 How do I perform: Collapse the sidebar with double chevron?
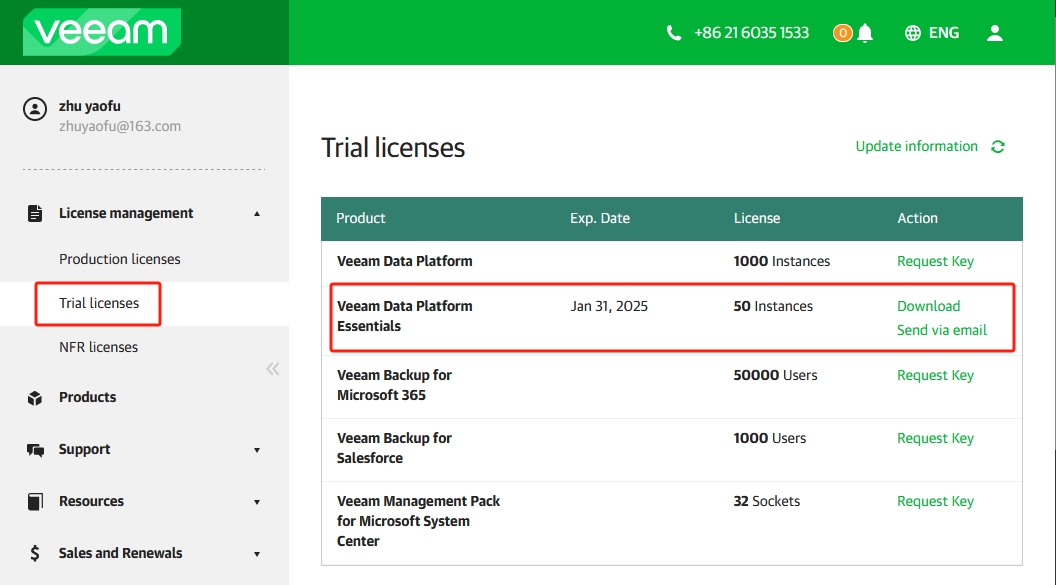[x=273, y=368]
